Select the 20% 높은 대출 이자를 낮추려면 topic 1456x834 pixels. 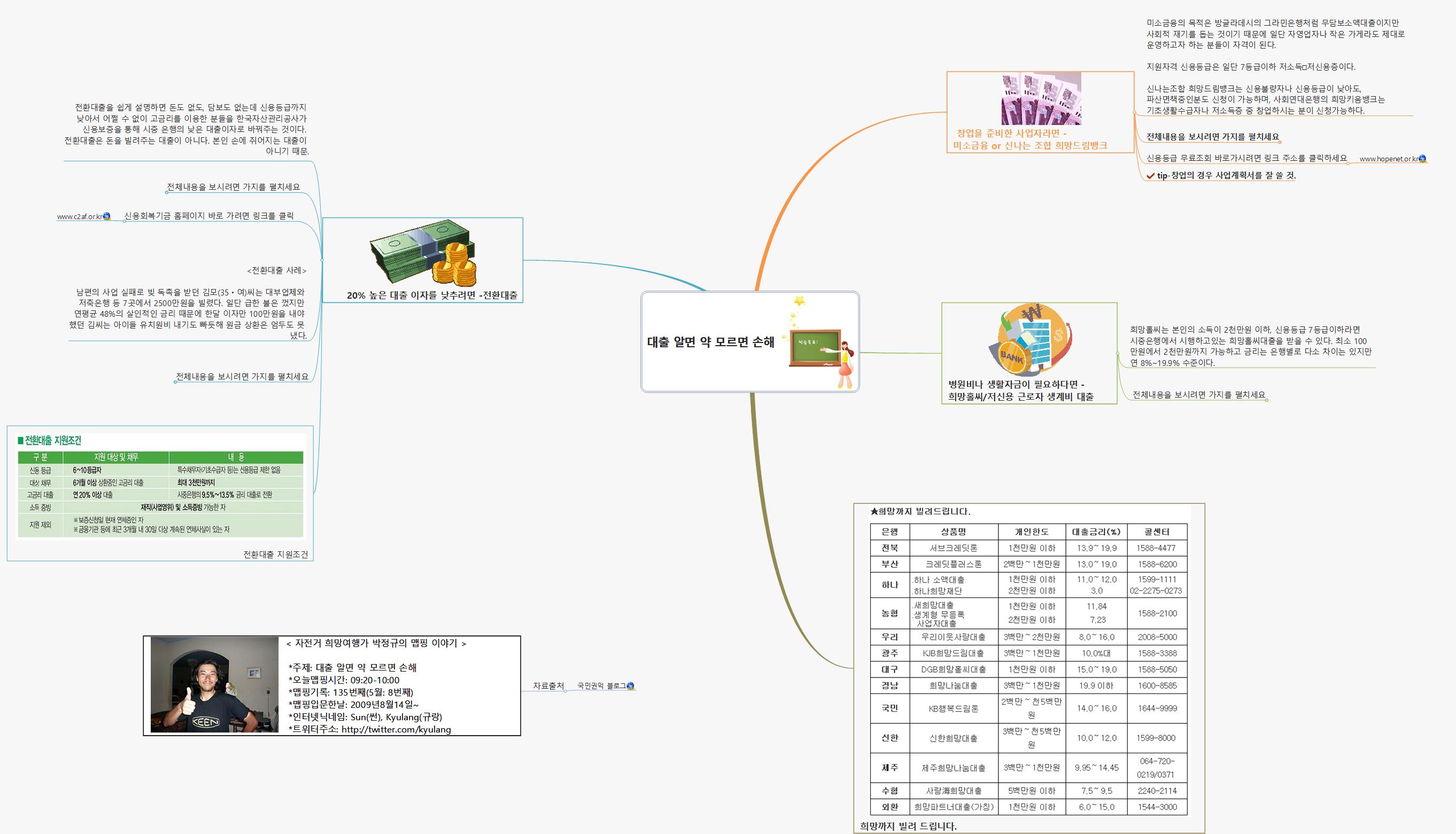pos(432,295)
